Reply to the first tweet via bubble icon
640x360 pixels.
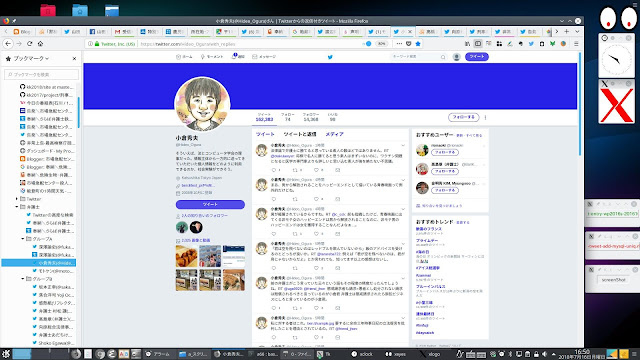pos(274,170)
